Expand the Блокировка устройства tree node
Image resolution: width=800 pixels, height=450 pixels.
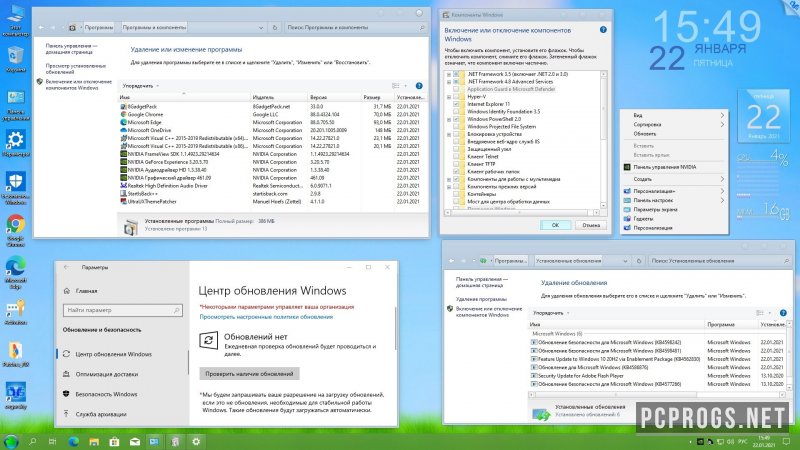point(449,134)
